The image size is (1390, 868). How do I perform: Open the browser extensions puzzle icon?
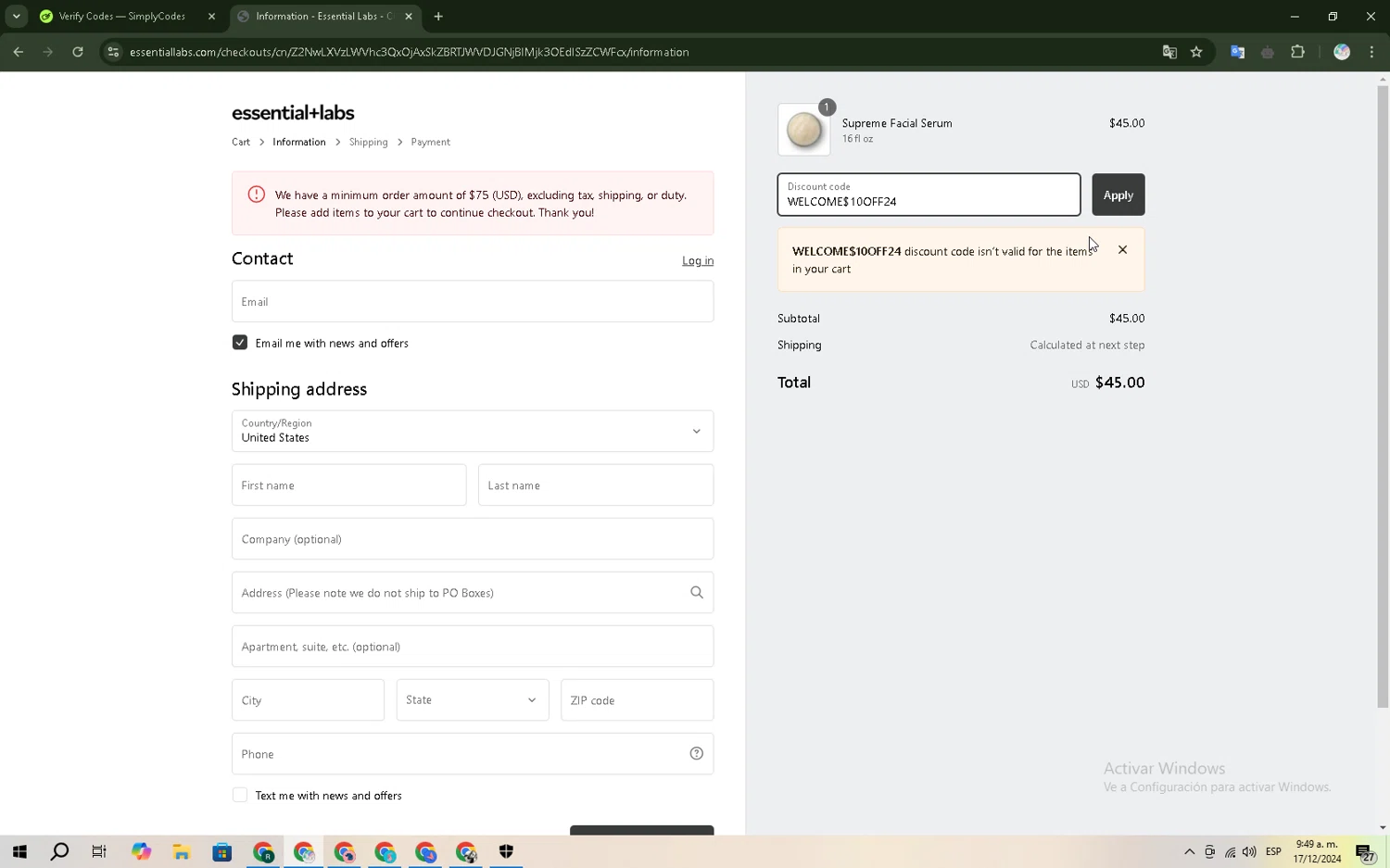pyautogui.click(x=1297, y=52)
